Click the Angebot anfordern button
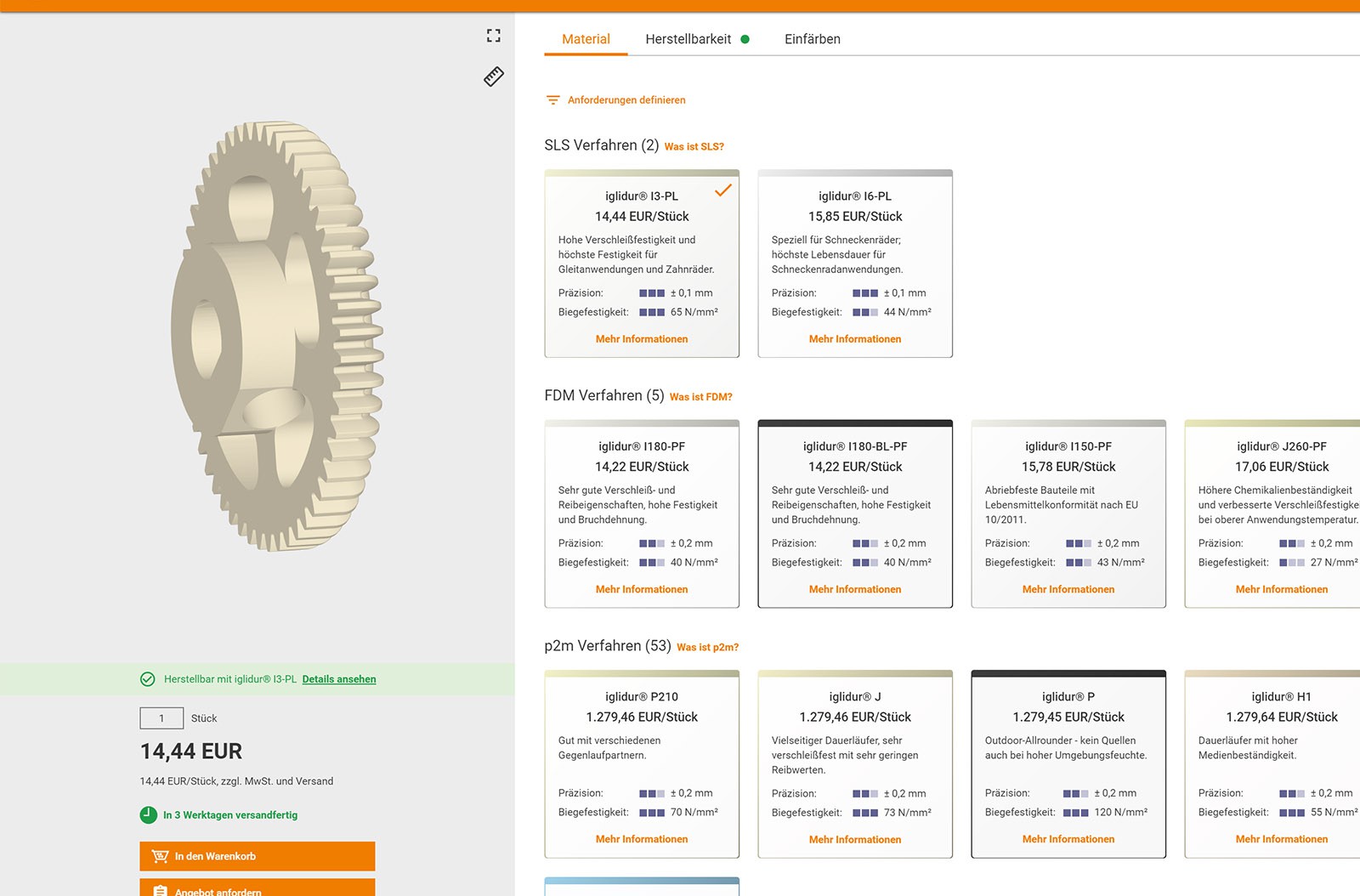This screenshot has width=1360, height=896. [258, 887]
